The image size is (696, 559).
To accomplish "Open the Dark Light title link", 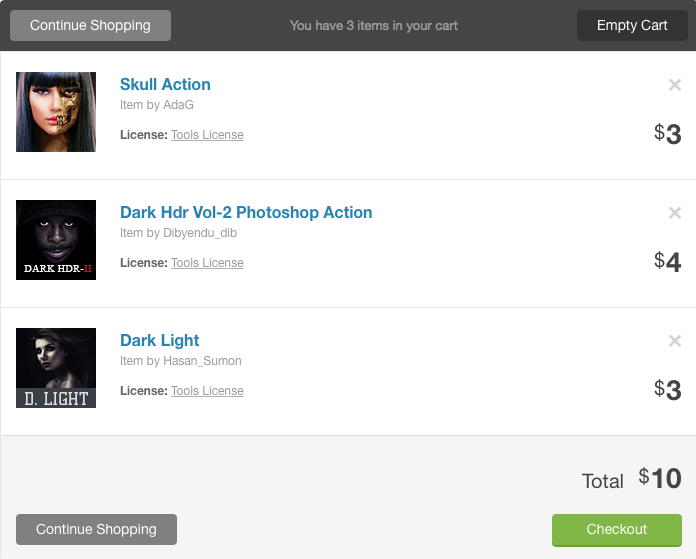I will click(160, 340).
